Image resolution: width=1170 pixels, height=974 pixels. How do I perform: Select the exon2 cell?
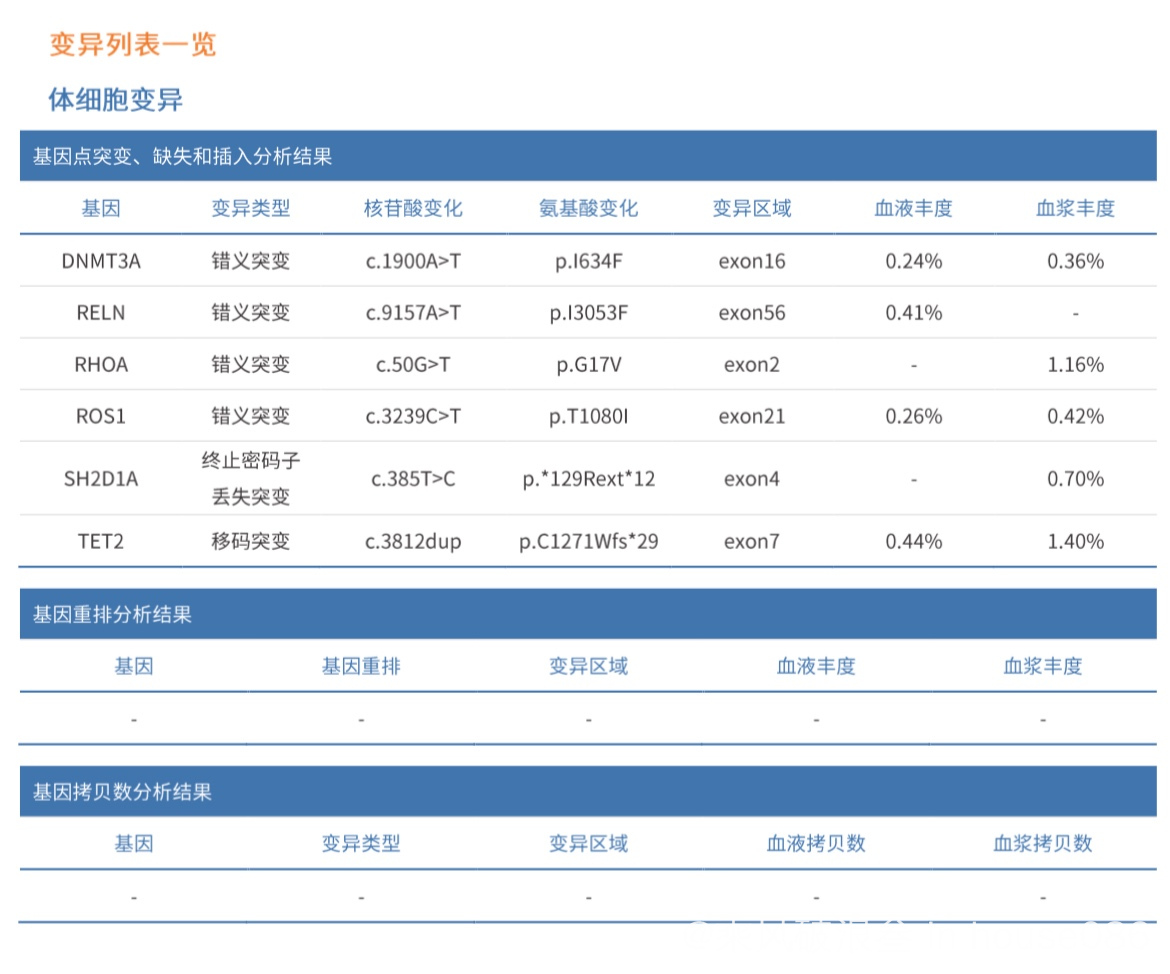(x=751, y=364)
